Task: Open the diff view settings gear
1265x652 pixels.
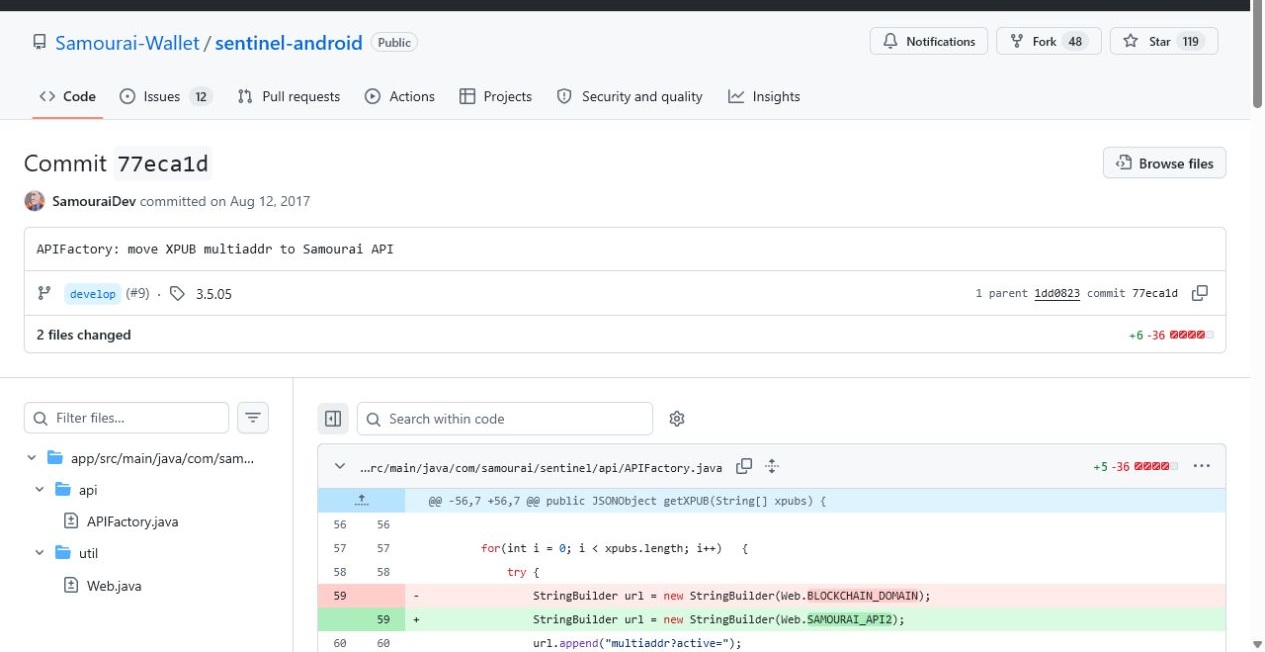Action: [677, 419]
